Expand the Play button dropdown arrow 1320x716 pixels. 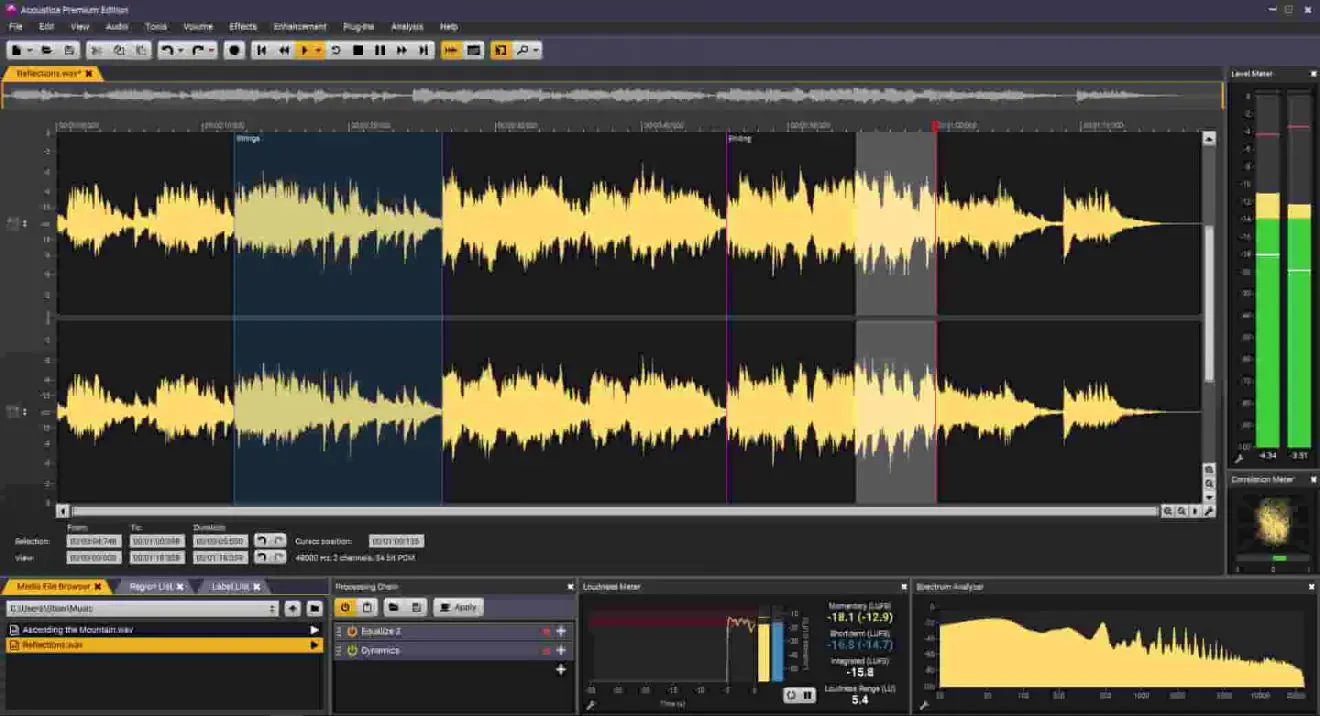tap(318, 49)
